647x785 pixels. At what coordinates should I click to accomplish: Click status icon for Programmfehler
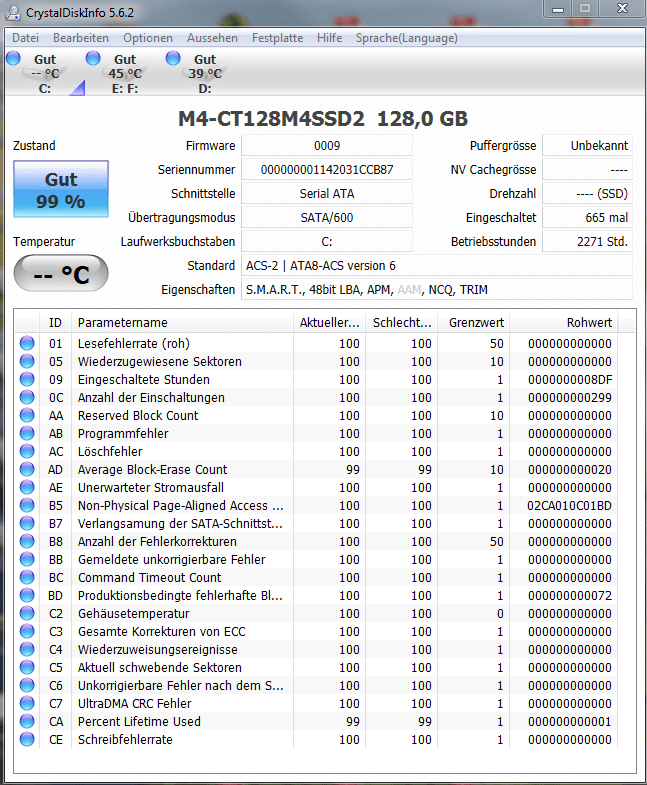pos(27,434)
